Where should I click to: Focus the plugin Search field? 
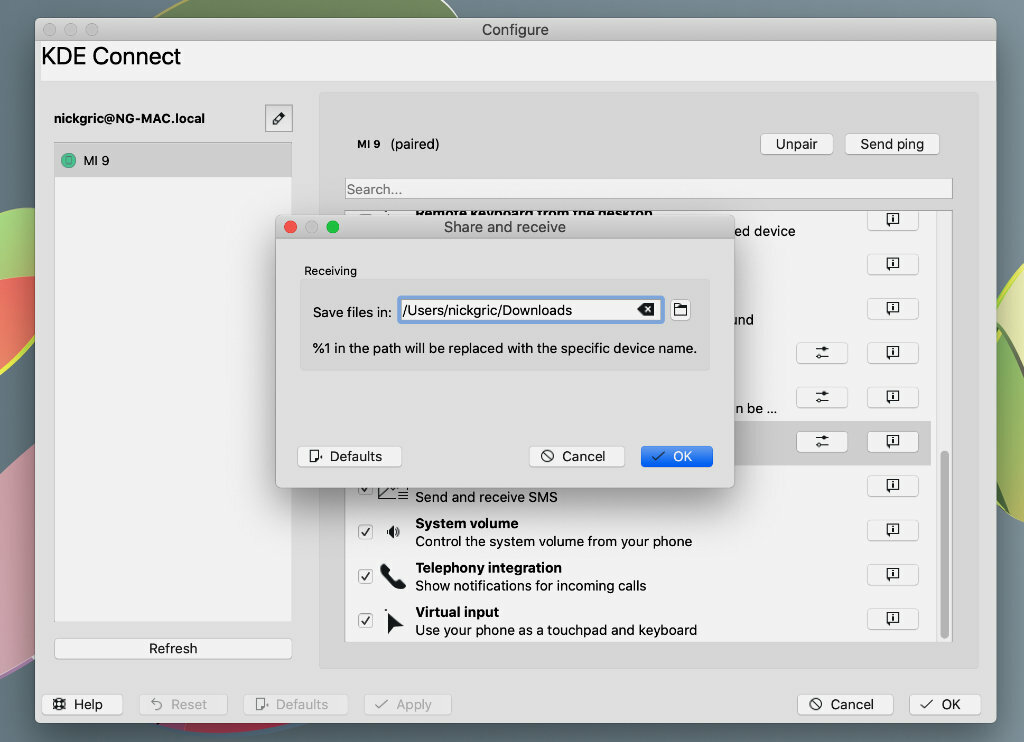tap(648, 189)
